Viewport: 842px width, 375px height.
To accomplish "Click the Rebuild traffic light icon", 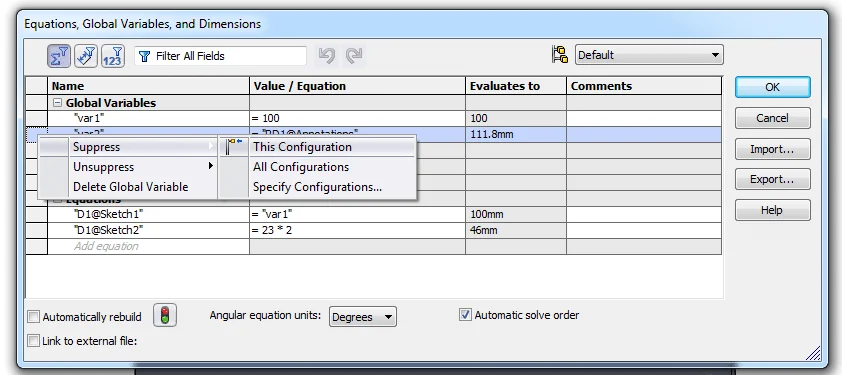I will pos(165,315).
